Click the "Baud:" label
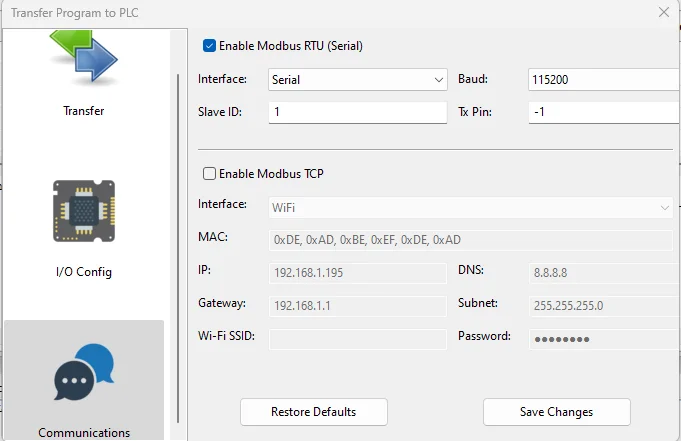 click(x=473, y=79)
